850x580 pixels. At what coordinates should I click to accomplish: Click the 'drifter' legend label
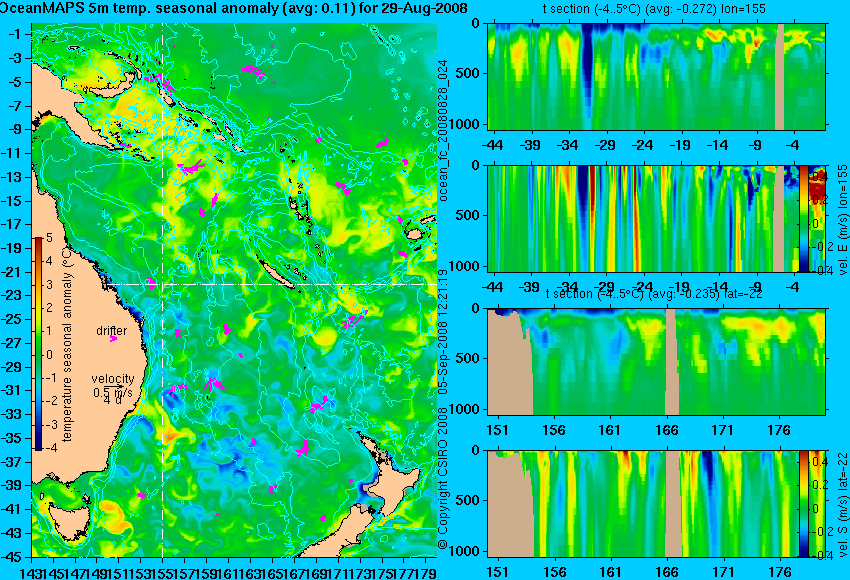112,331
